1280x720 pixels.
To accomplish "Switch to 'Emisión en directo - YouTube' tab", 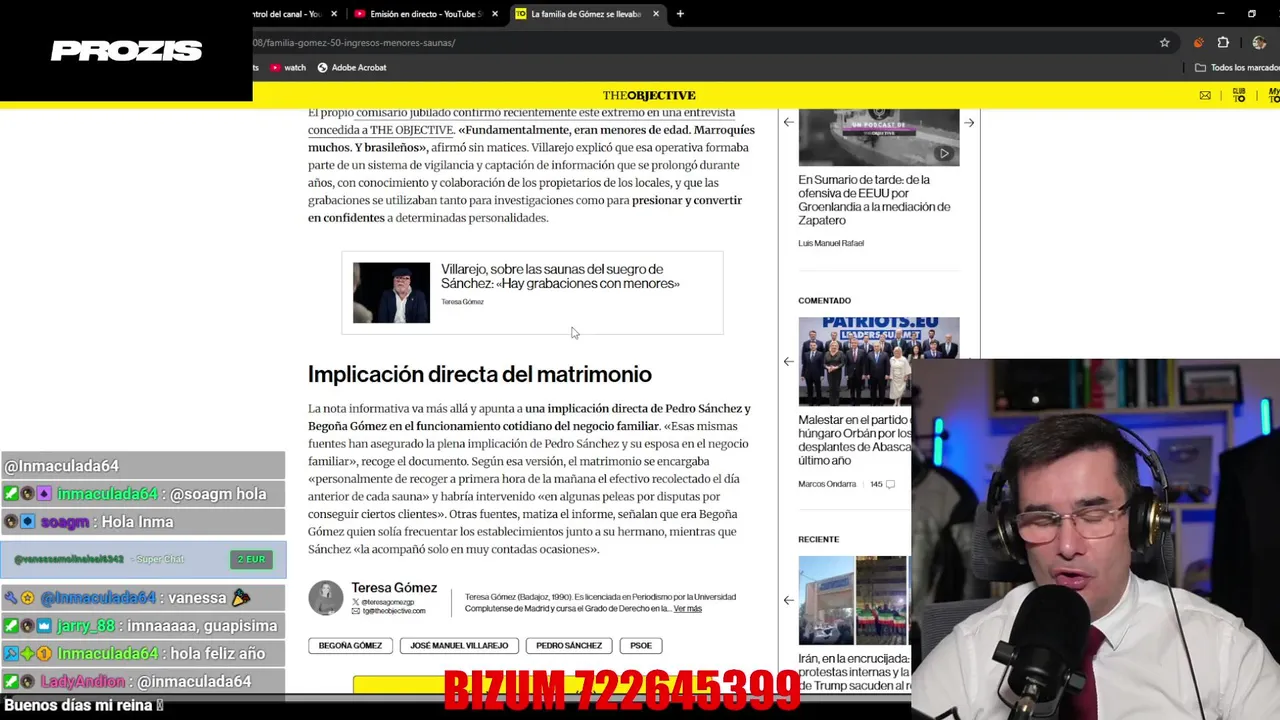I will click(425, 14).
